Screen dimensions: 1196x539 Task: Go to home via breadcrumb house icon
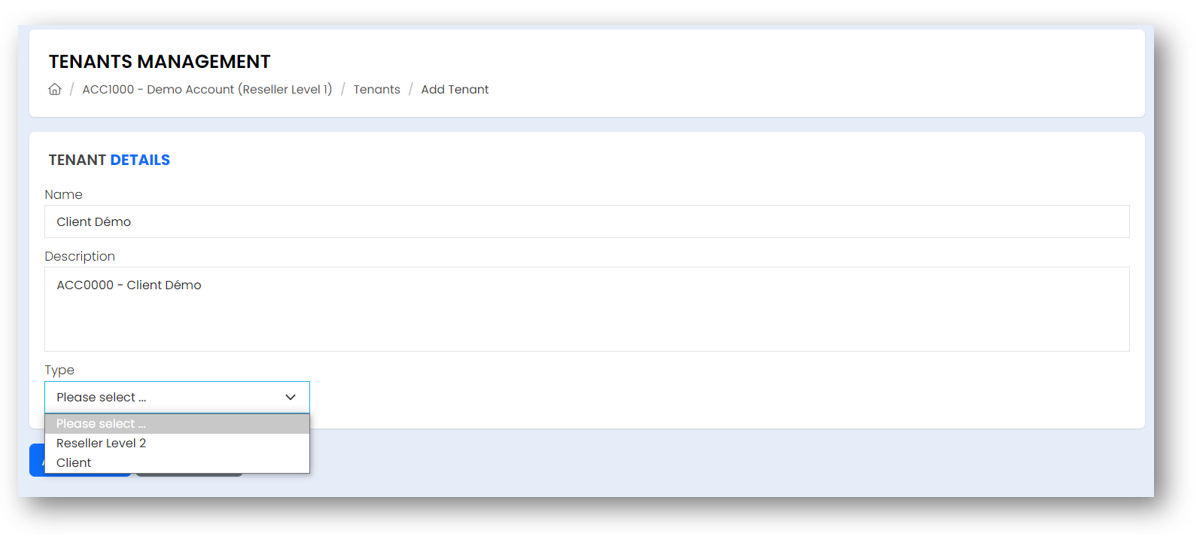[x=54, y=89]
